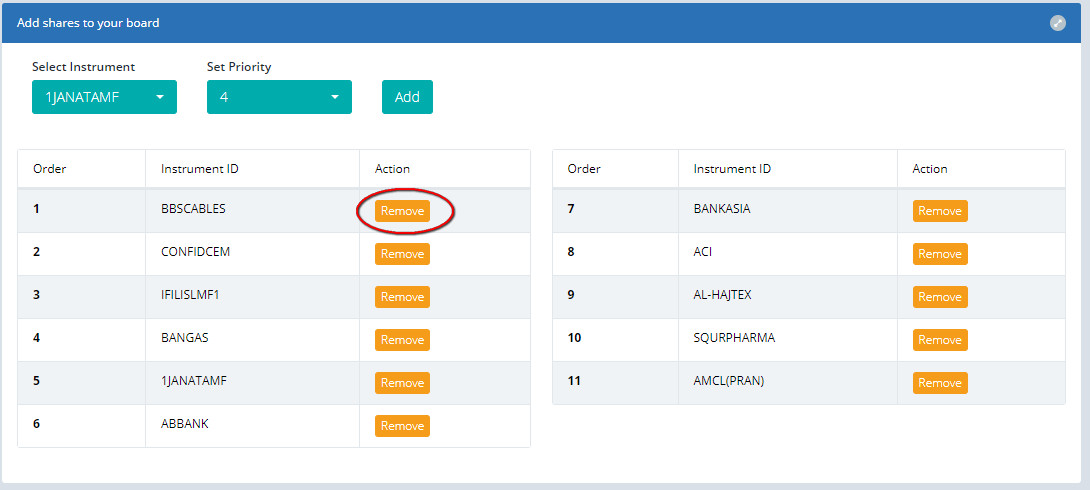Image resolution: width=1090 pixels, height=490 pixels.
Task: Remove CONFIDCEM from the list
Action: point(402,254)
